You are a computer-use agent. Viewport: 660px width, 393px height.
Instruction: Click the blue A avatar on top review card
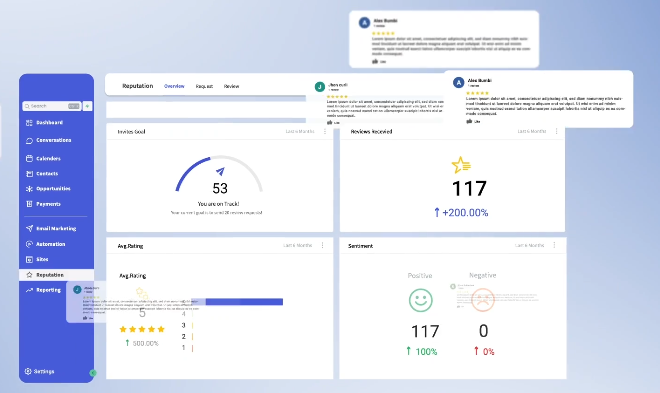pyautogui.click(x=364, y=23)
